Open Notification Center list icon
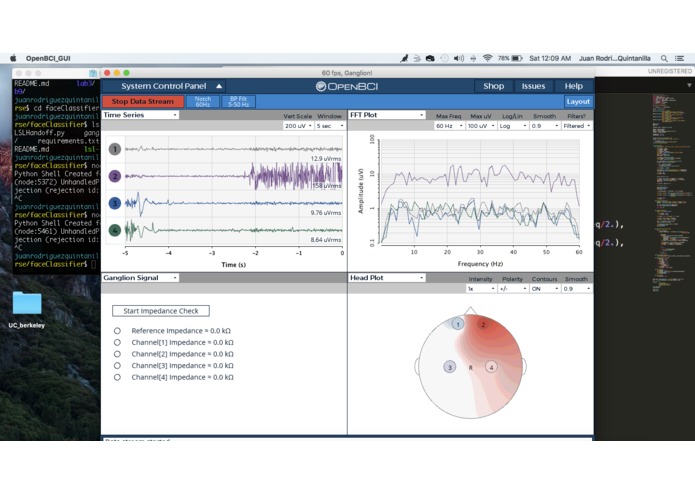 click(x=679, y=58)
